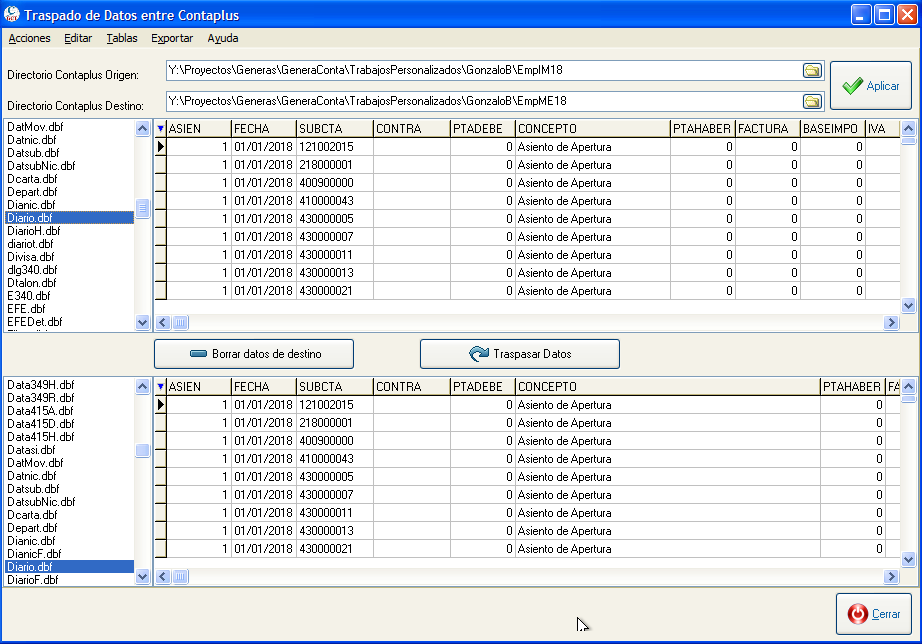Select Diario.dbf in upper file list
The width and height of the screenshot is (922, 644).
[x=69, y=218]
